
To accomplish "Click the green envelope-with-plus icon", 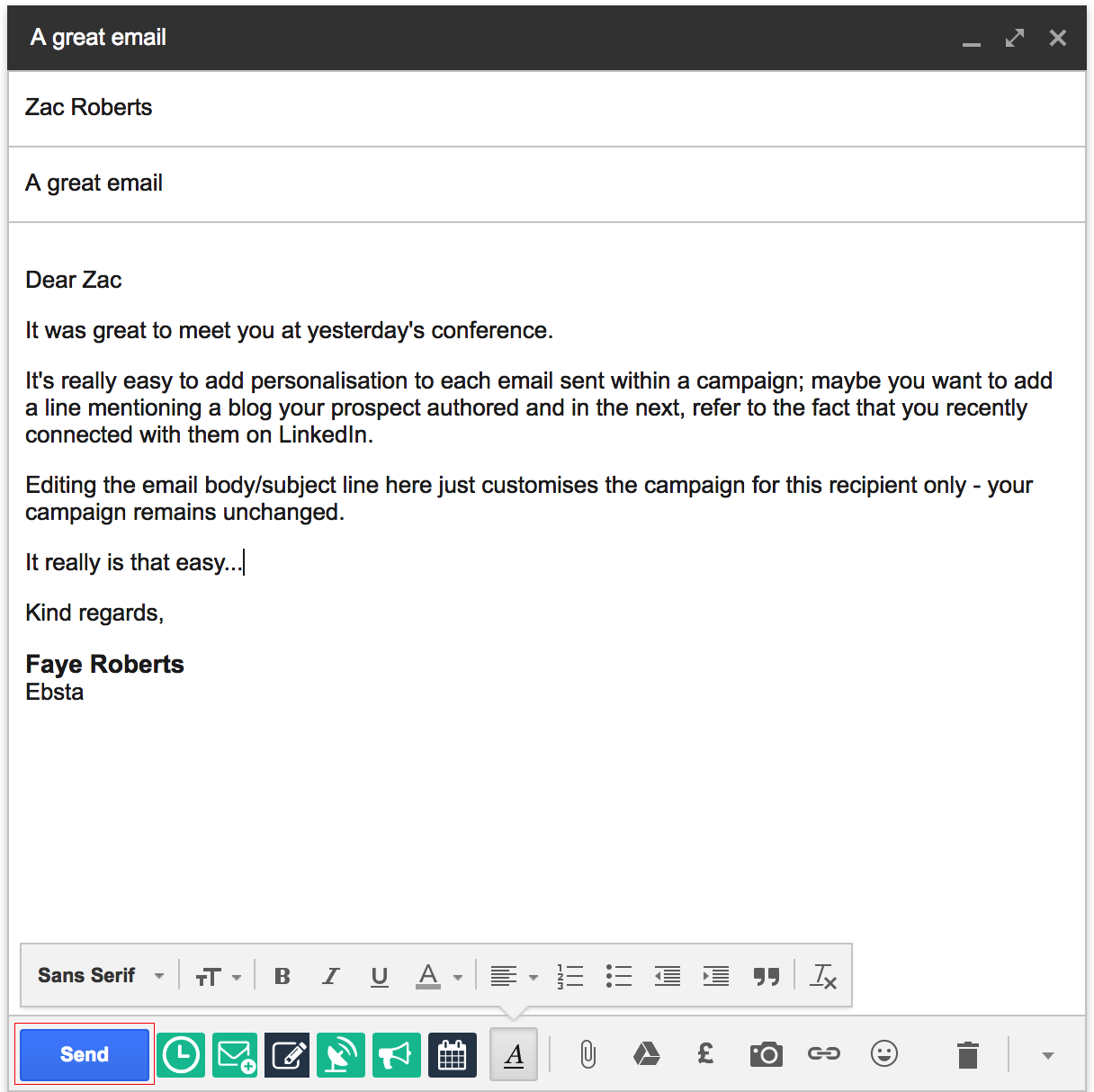I will (x=235, y=1055).
